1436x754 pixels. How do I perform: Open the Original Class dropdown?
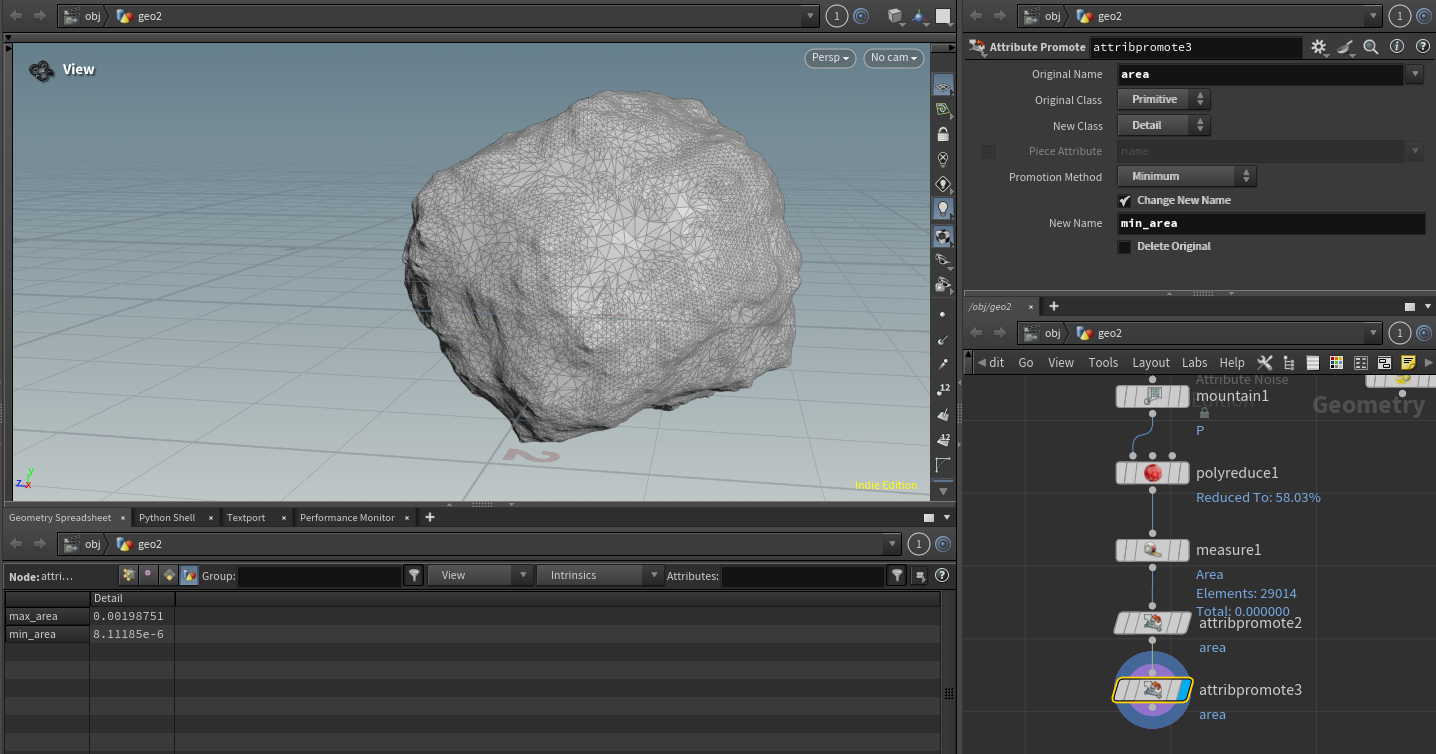[1164, 100]
